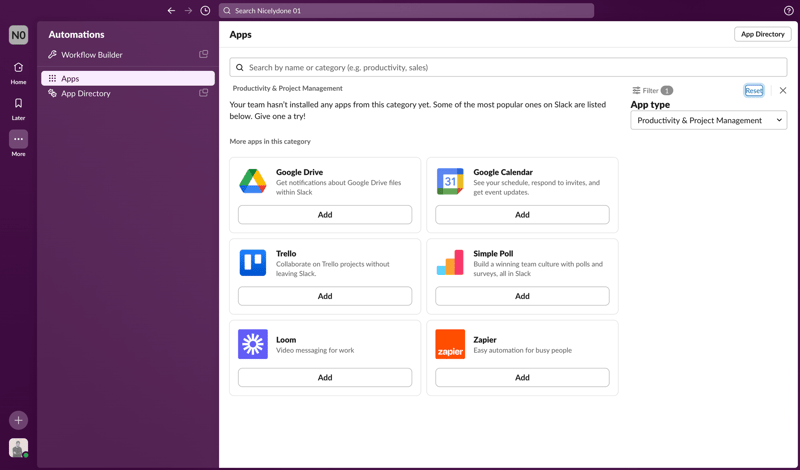The image size is (800, 470).
Task: Open the N0 workspace switcher
Action: (x=18, y=35)
